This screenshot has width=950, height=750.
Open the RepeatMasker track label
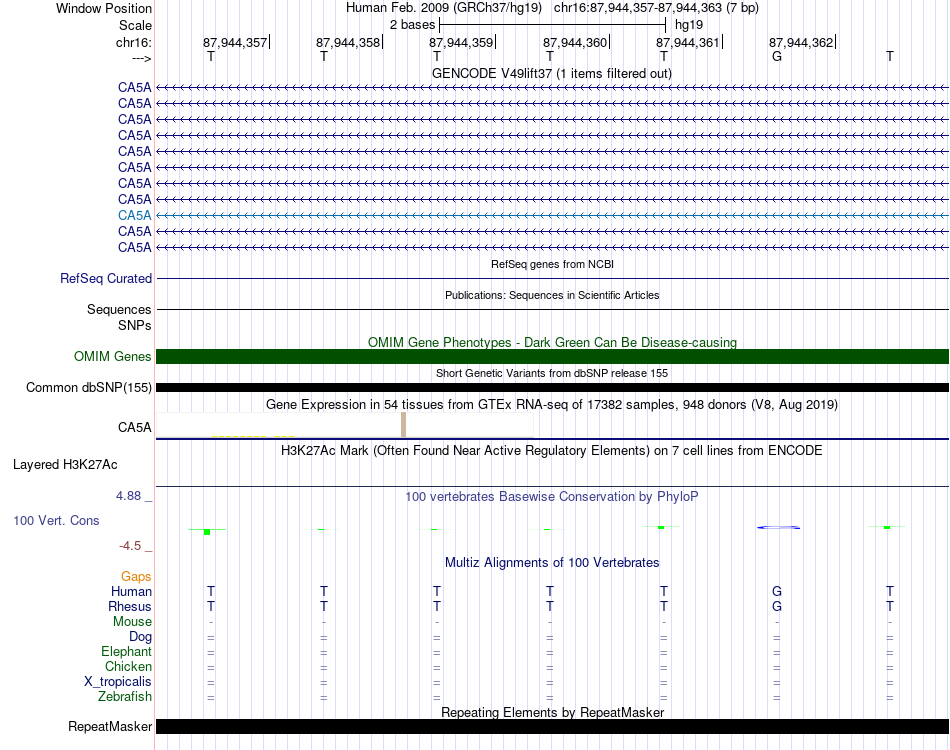110,726
